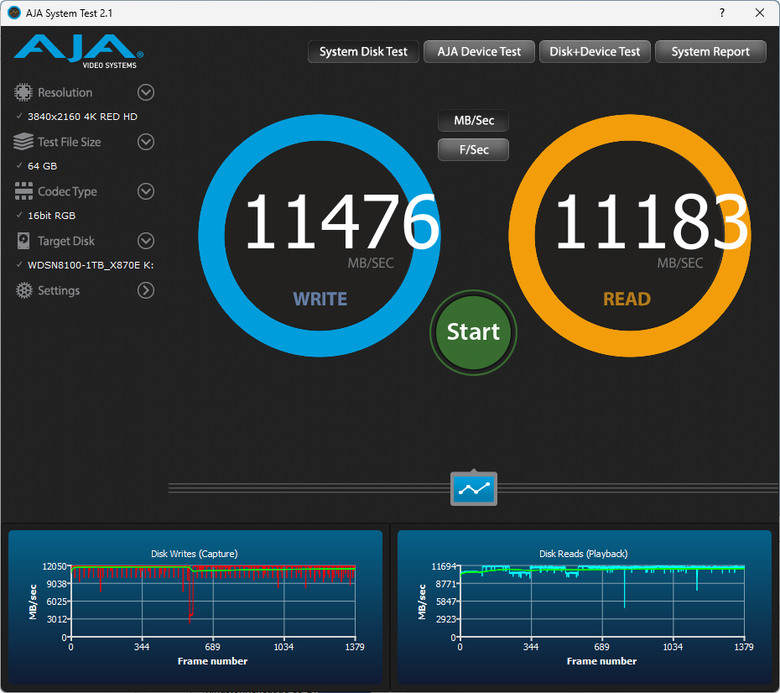Open the AJA Device Test tab

479,52
